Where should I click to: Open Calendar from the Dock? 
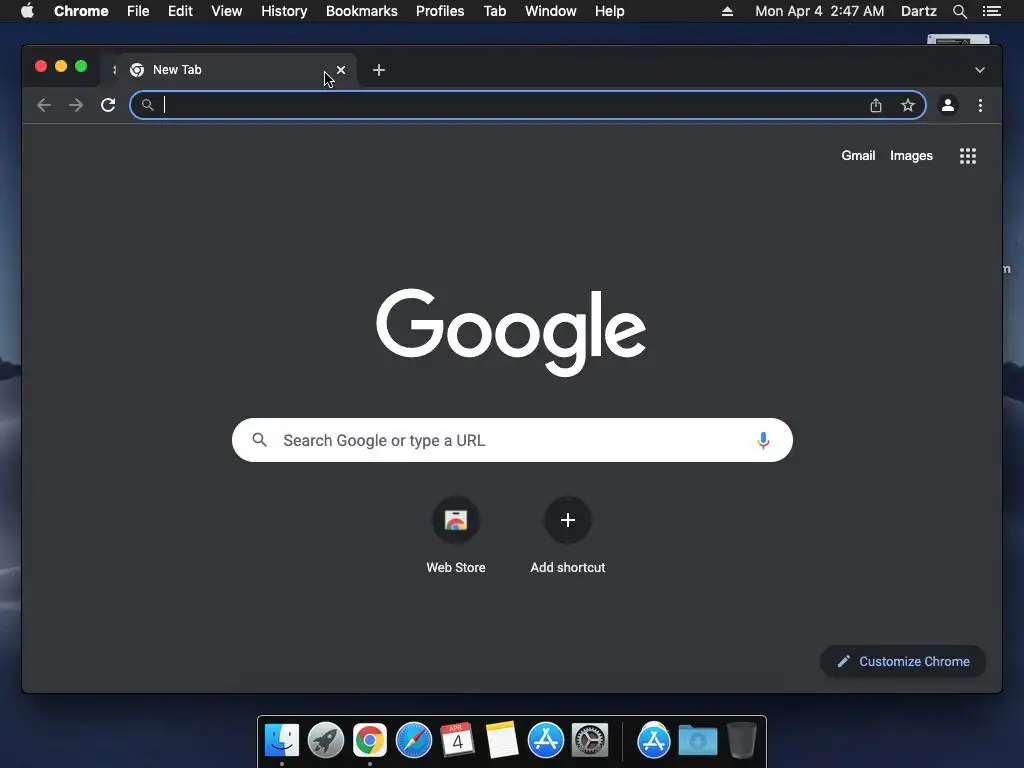tap(457, 740)
